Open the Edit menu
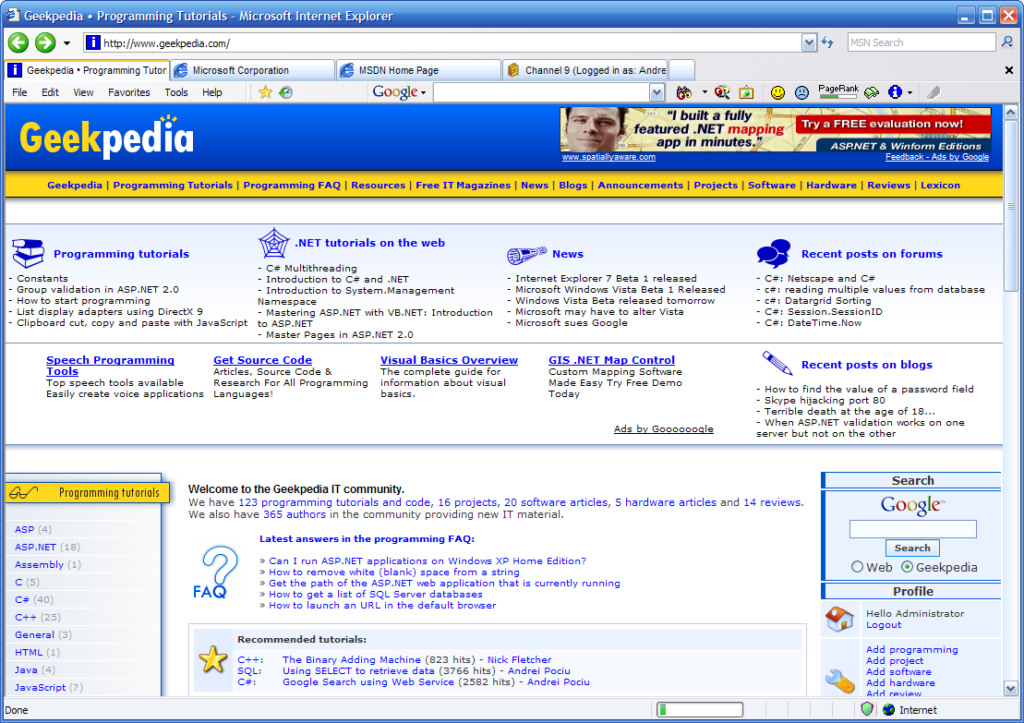Viewport: 1024px width, 723px height. [50, 92]
